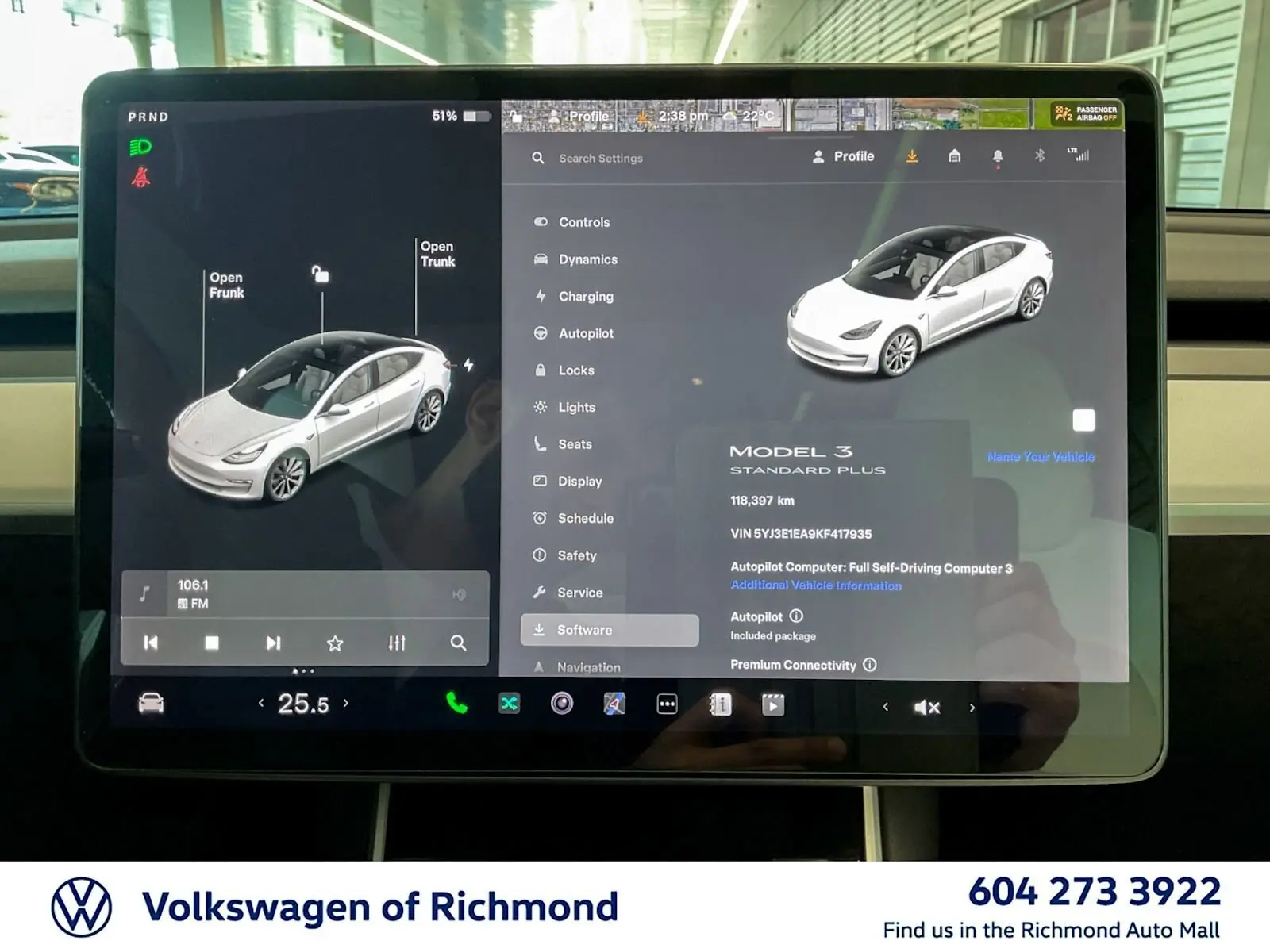Viewport: 1270px width, 952px height.
Task: Tap the software download arrow icon
Action: [912, 156]
